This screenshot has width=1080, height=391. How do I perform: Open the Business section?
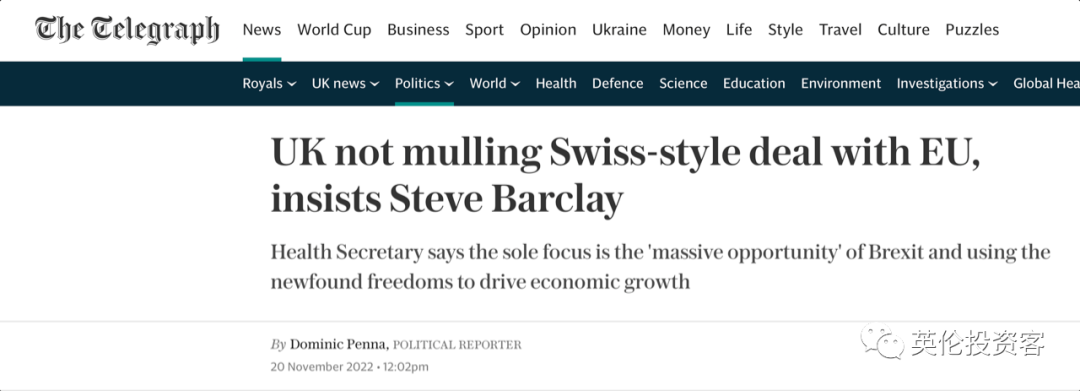click(418, 30)
